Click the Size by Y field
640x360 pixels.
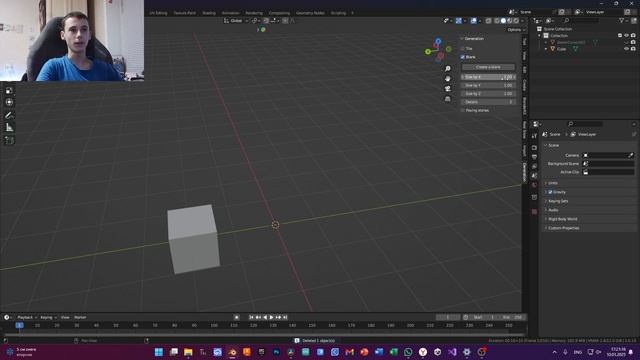coord(488,85)
